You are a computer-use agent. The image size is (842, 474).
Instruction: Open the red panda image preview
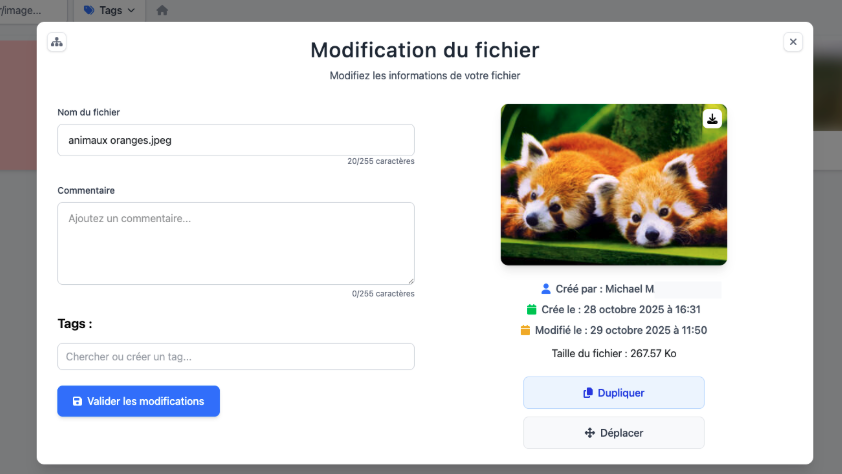tap(613, 190)
